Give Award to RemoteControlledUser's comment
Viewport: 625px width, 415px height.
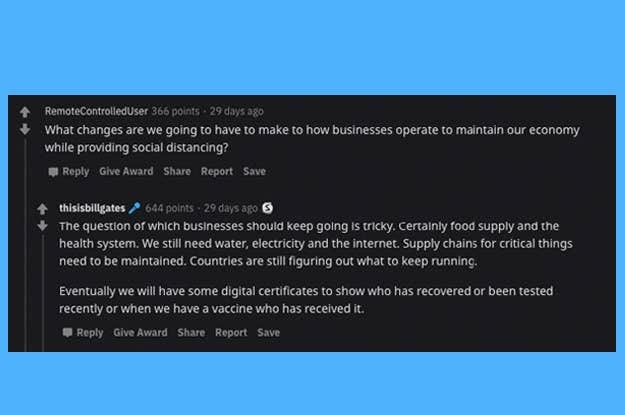coord(126,171)
